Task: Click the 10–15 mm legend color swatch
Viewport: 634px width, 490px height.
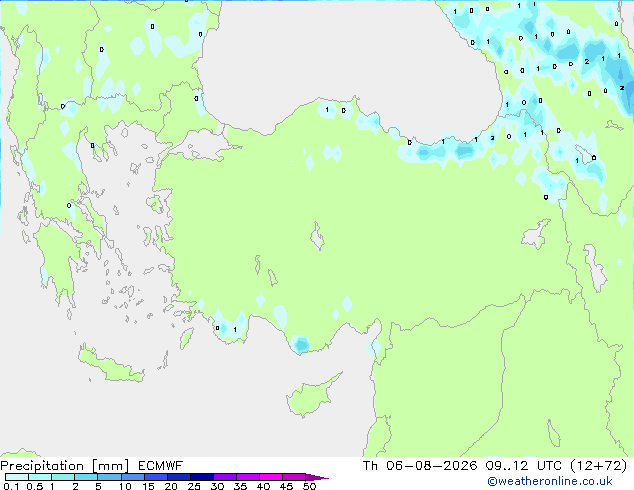Action: (x=132, y=477)
